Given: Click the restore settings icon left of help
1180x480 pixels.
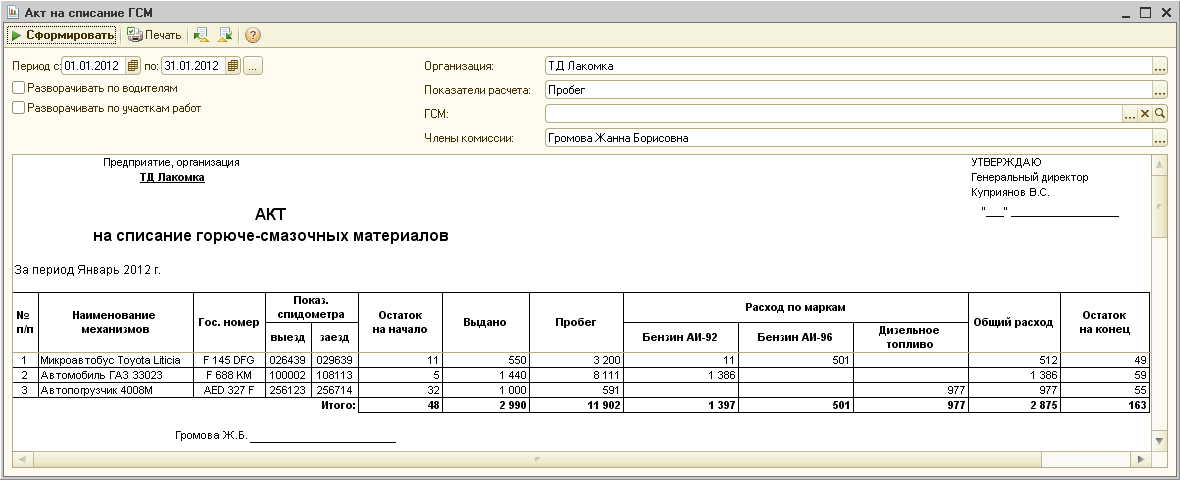Looking at the screenshot, I should (225, 35).
